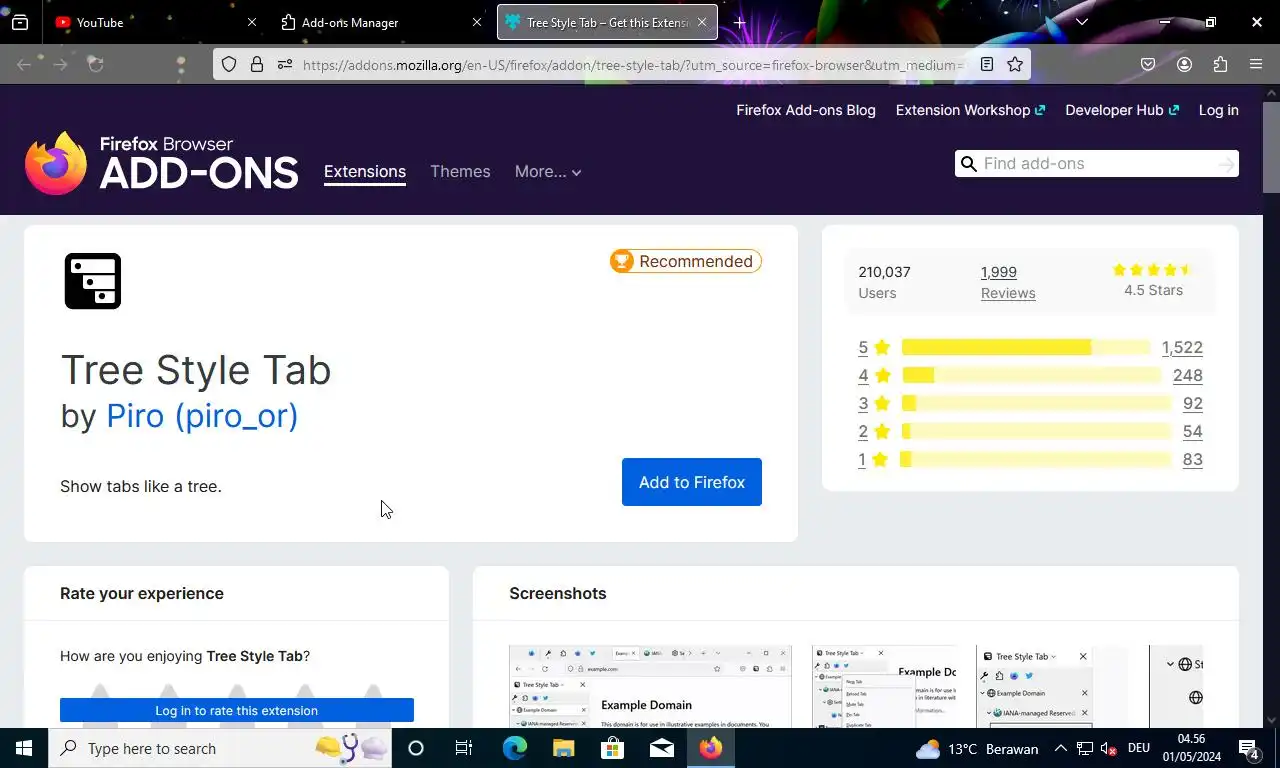Select the Themes navigation item
1280x768 pixels.
[460, 171]
